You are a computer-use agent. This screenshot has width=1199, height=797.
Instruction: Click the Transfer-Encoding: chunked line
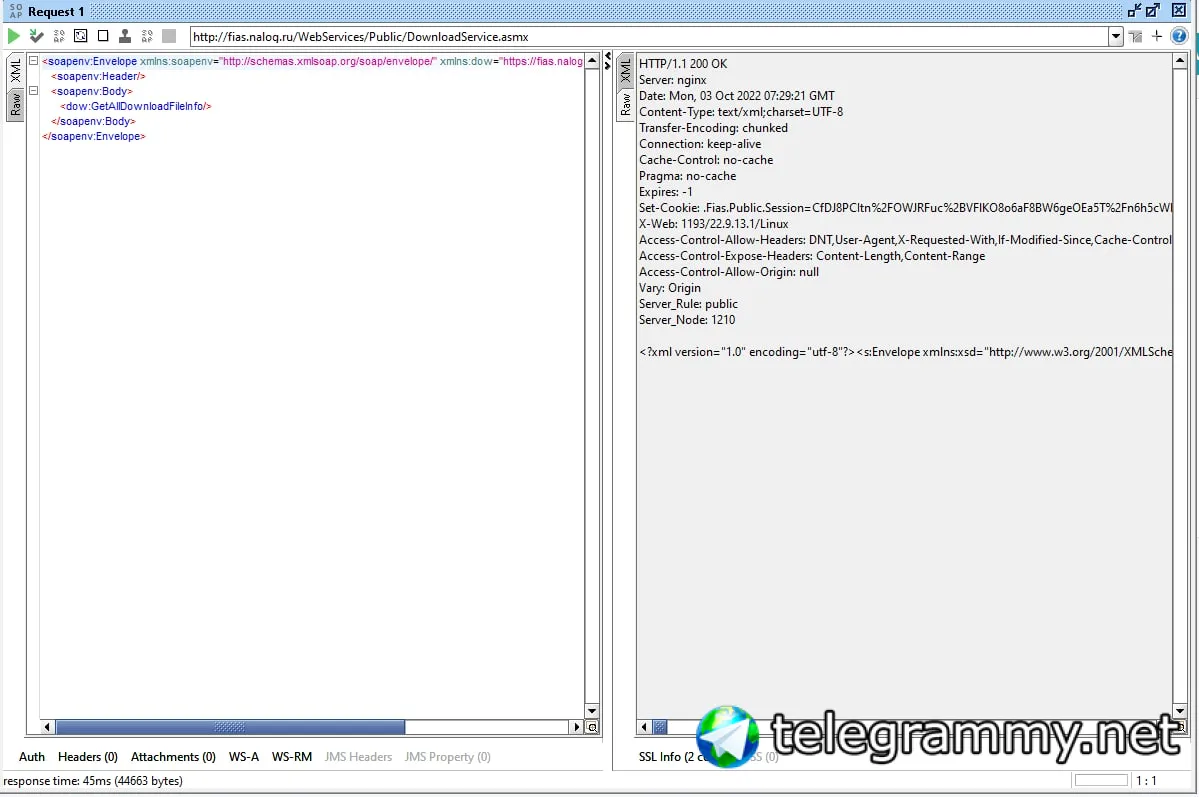click(x=713, y=128)
